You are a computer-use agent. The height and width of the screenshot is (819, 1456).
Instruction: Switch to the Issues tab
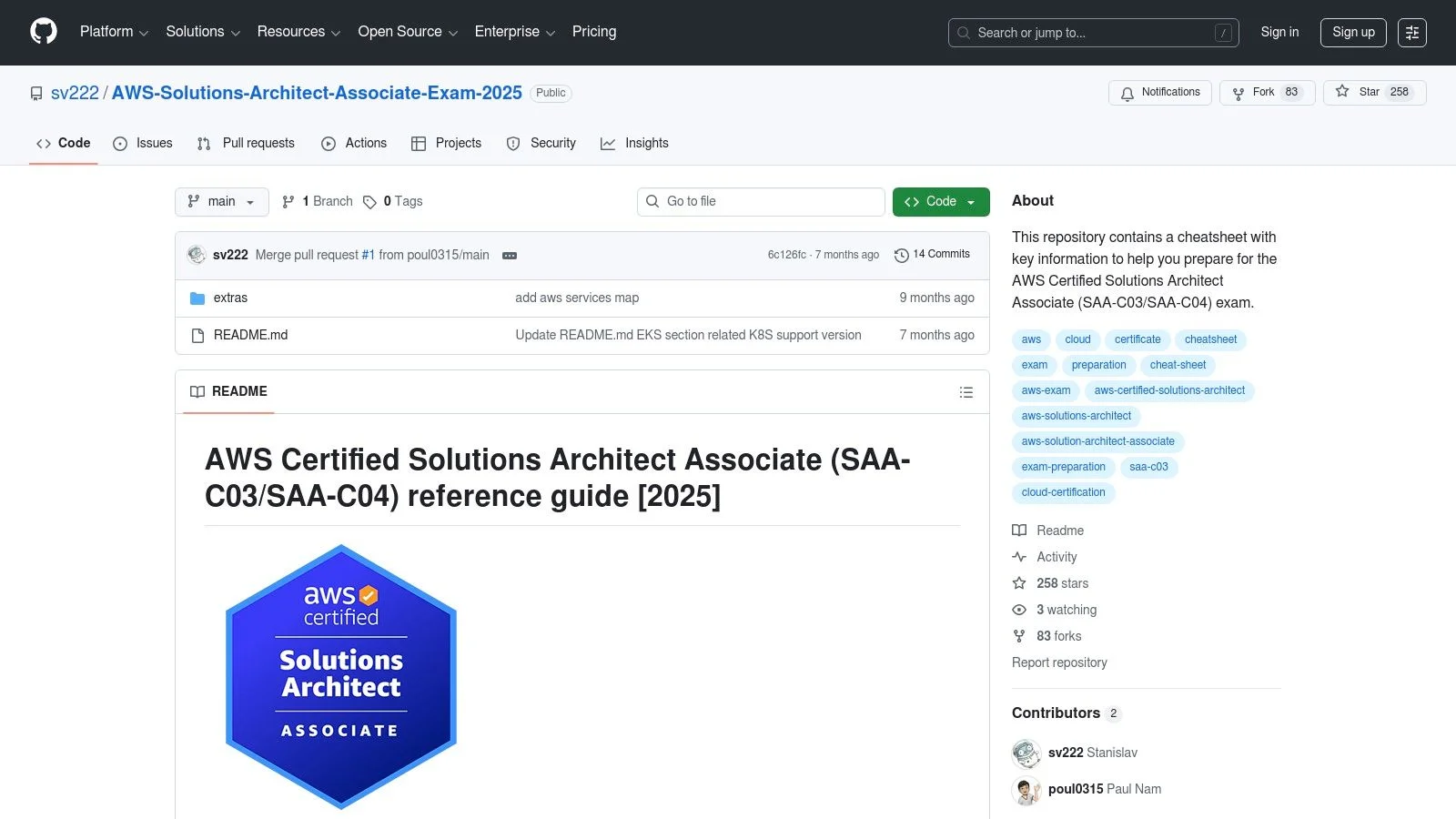(143, 144)
